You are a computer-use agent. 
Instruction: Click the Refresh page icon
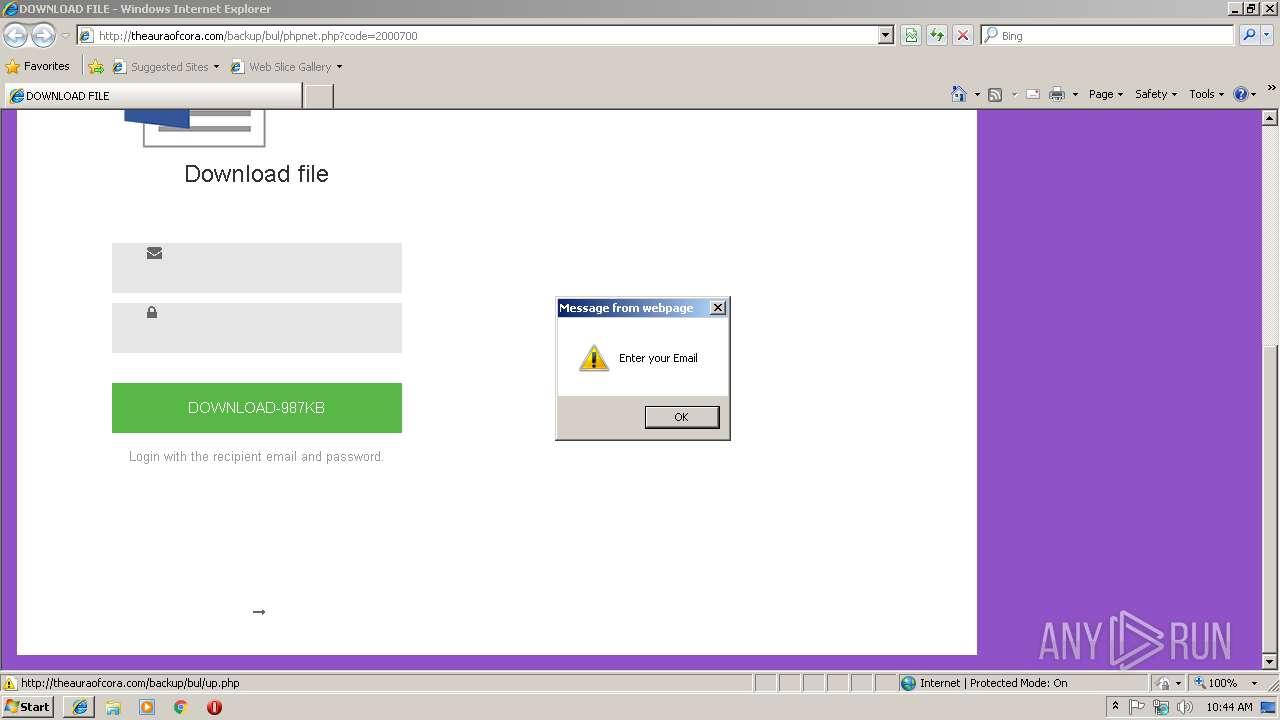tap(937, 36)
